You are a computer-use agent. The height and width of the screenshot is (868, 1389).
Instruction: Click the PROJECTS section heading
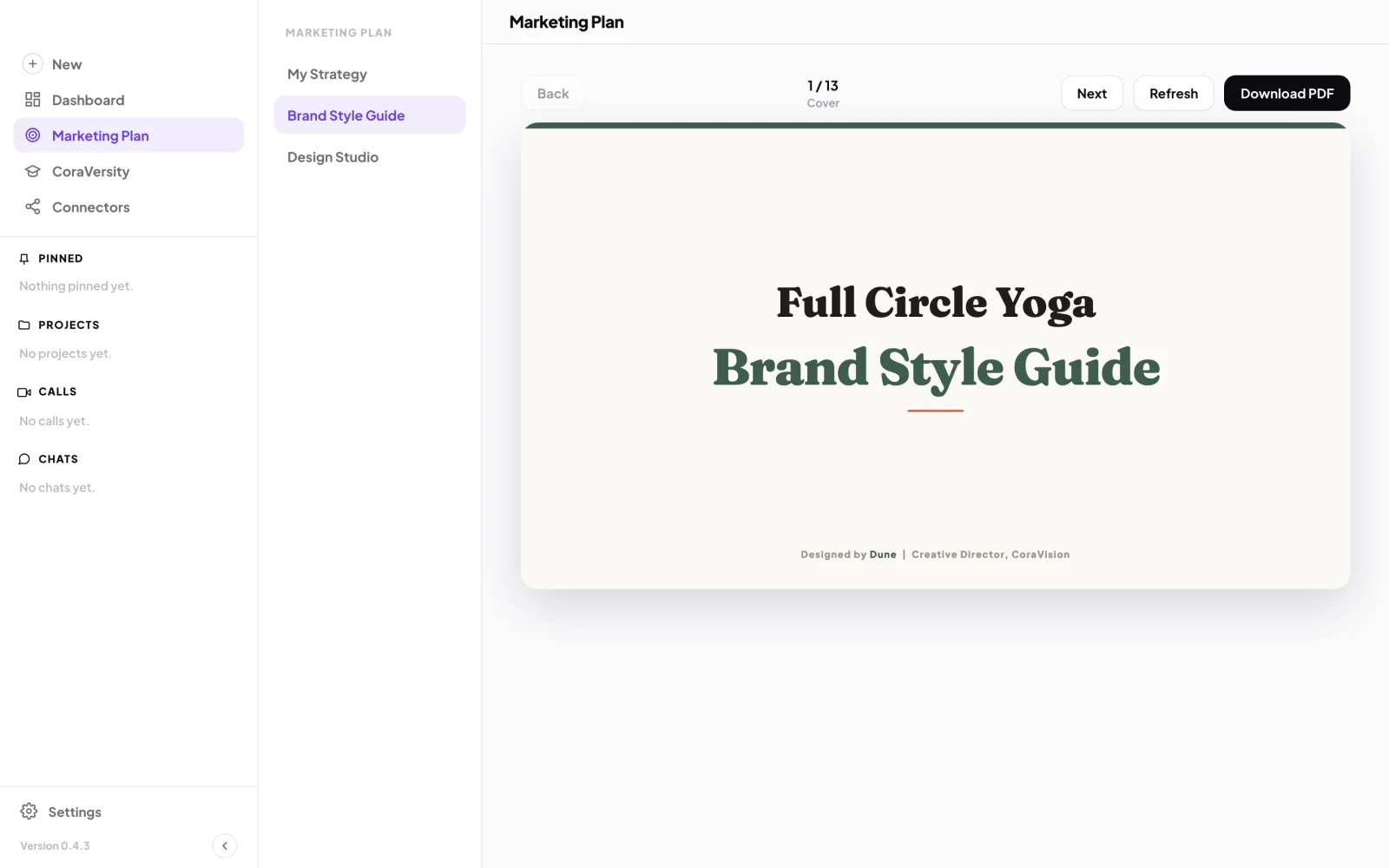click(x=69, y=325)
